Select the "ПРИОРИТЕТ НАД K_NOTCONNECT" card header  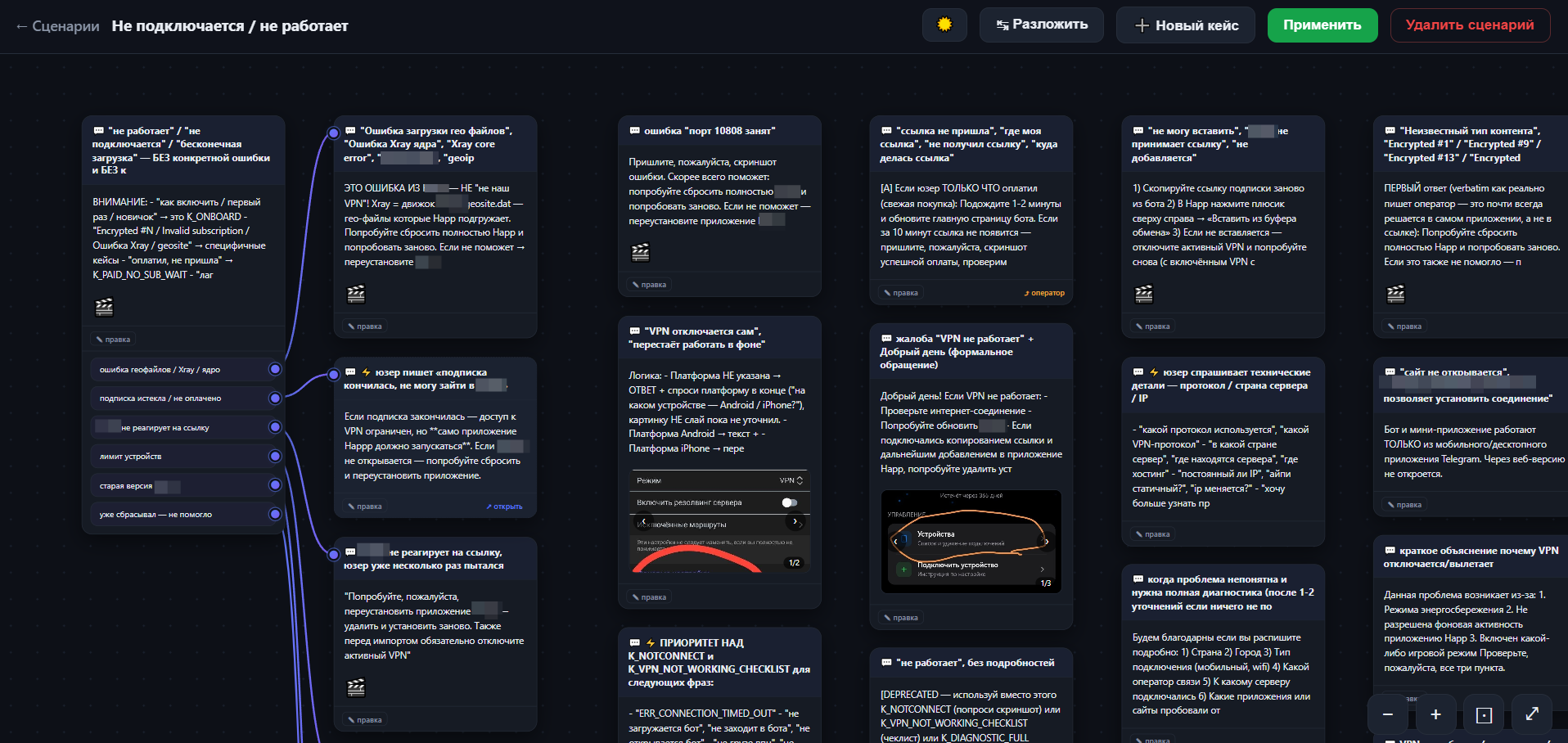pos(719,662)
